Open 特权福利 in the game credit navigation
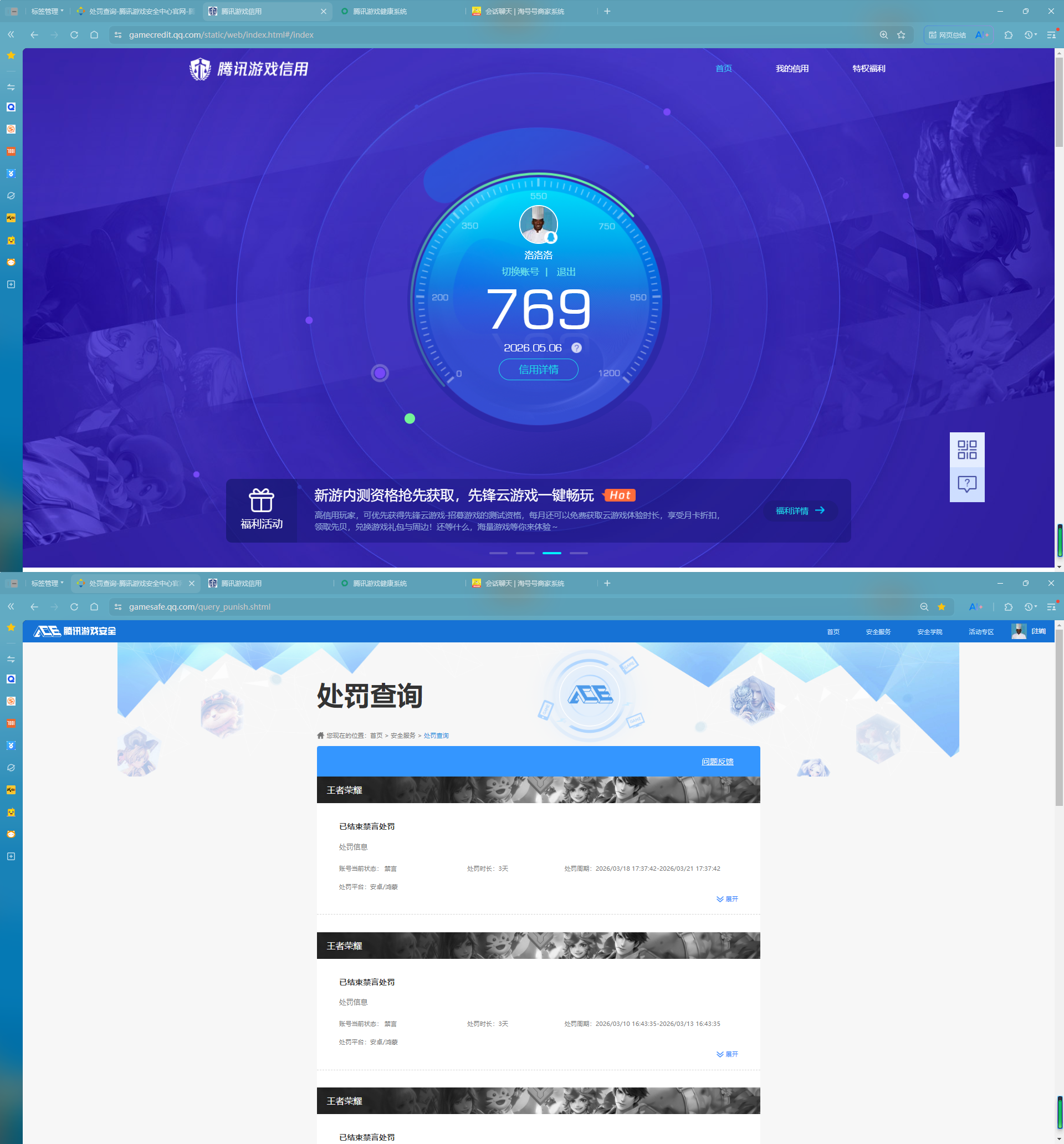Image resolution: width=1064 pixels, height=1144 pixels. pos(868,69)
